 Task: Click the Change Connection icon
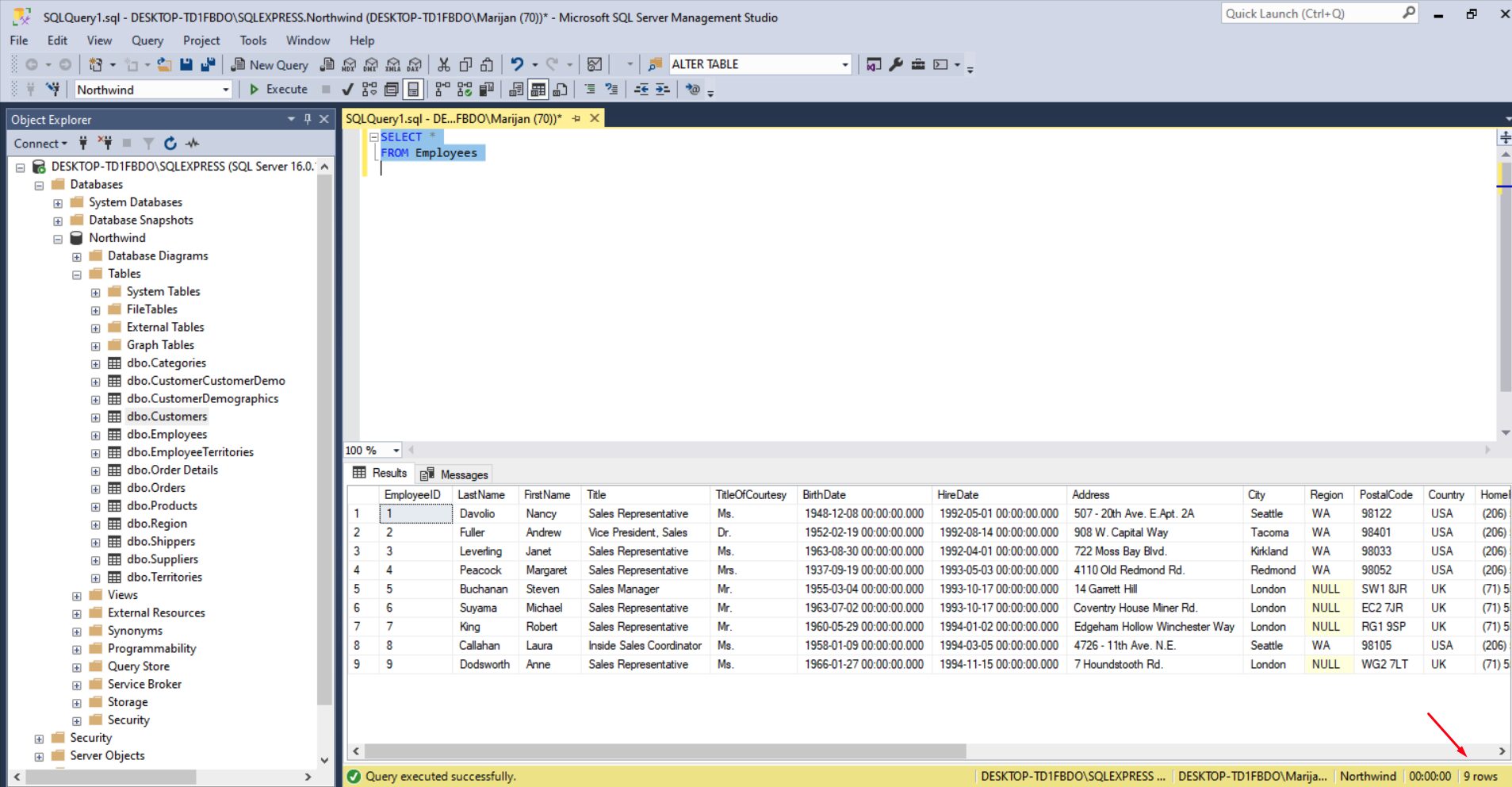52,89
